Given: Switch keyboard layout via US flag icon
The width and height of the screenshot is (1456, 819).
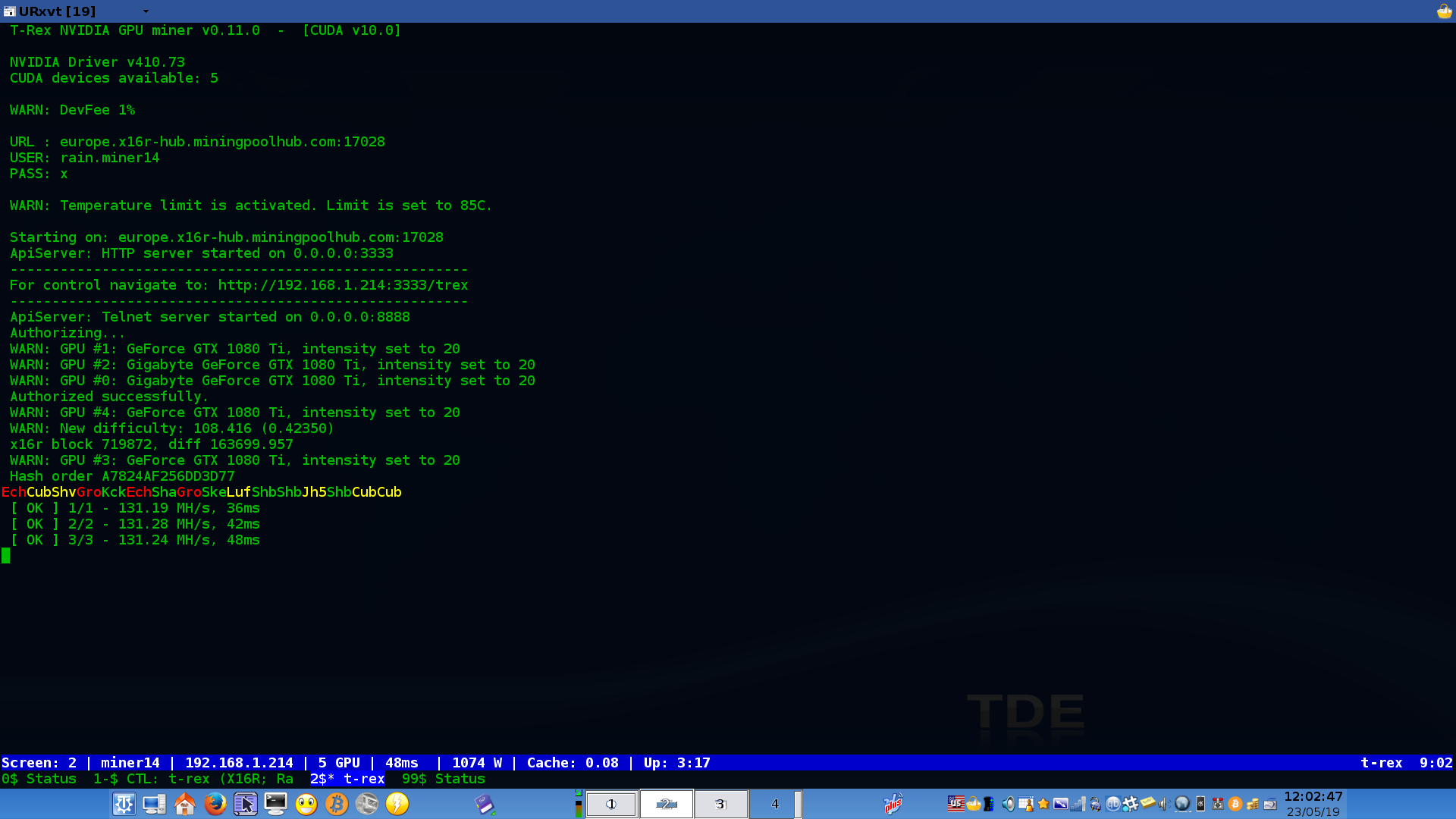Looking at the screenshot, I should [x=956, y=804].
